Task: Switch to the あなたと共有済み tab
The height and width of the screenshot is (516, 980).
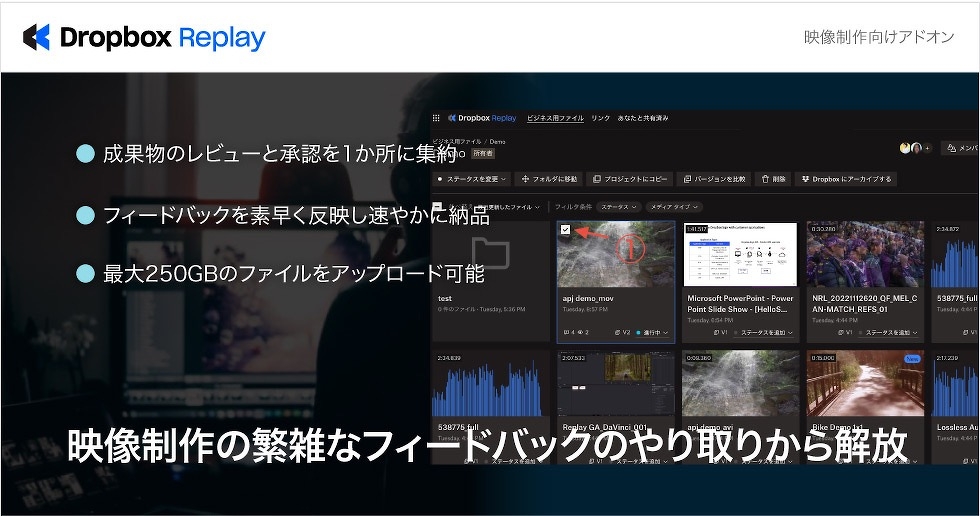Action: click(x=643, y=118)
